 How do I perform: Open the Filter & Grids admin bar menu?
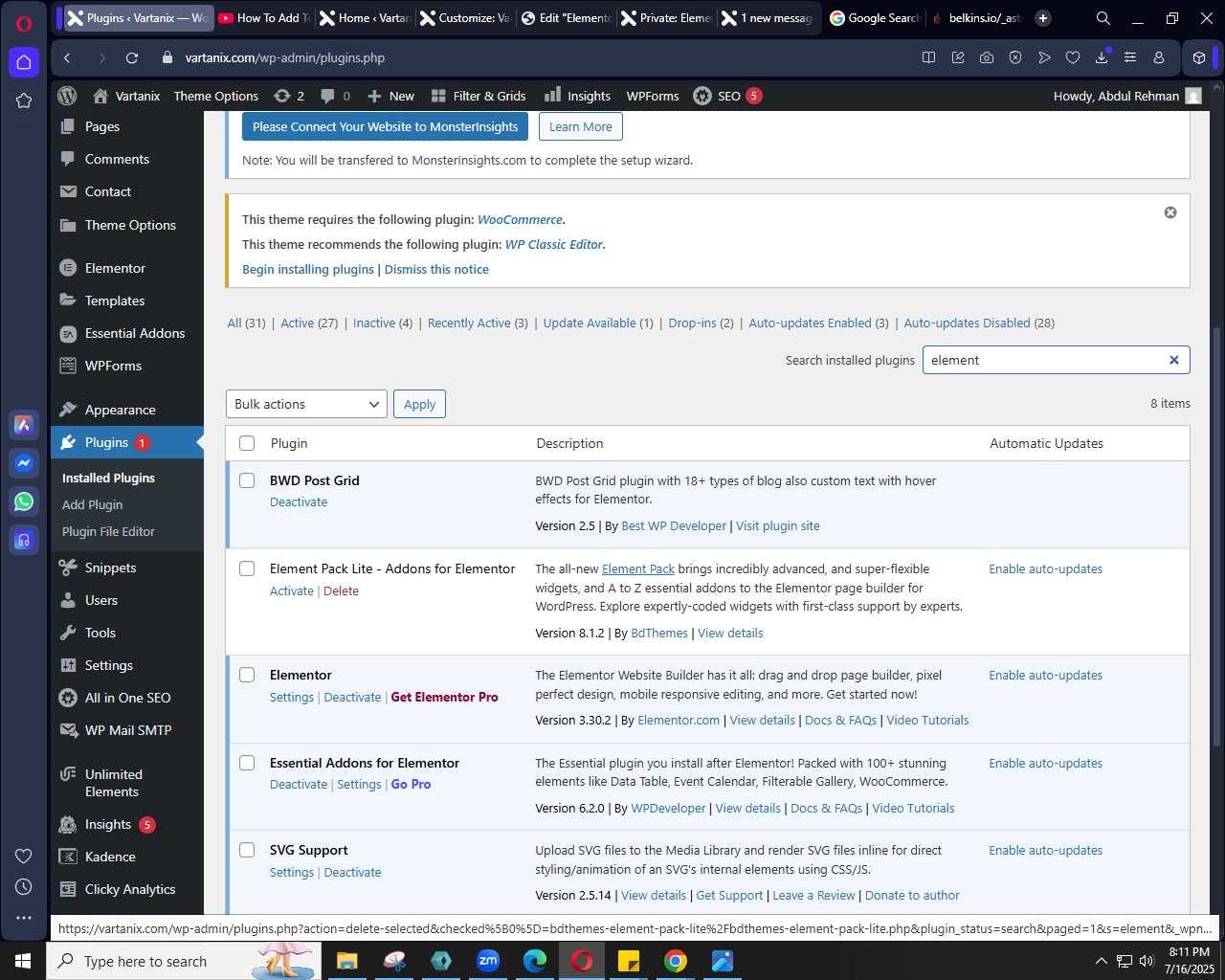(479, 96)
